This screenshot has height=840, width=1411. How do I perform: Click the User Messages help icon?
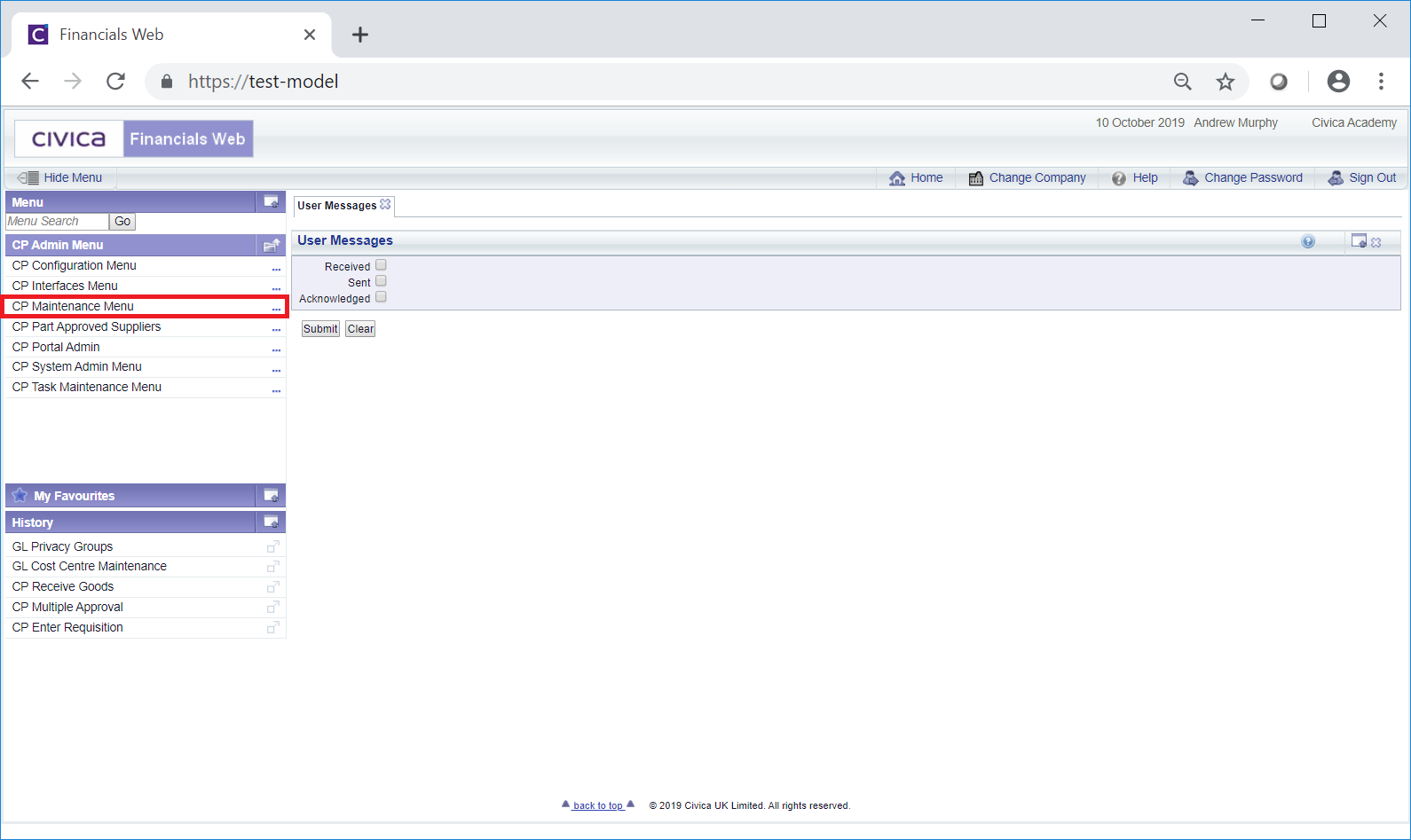coord(1308,241)
